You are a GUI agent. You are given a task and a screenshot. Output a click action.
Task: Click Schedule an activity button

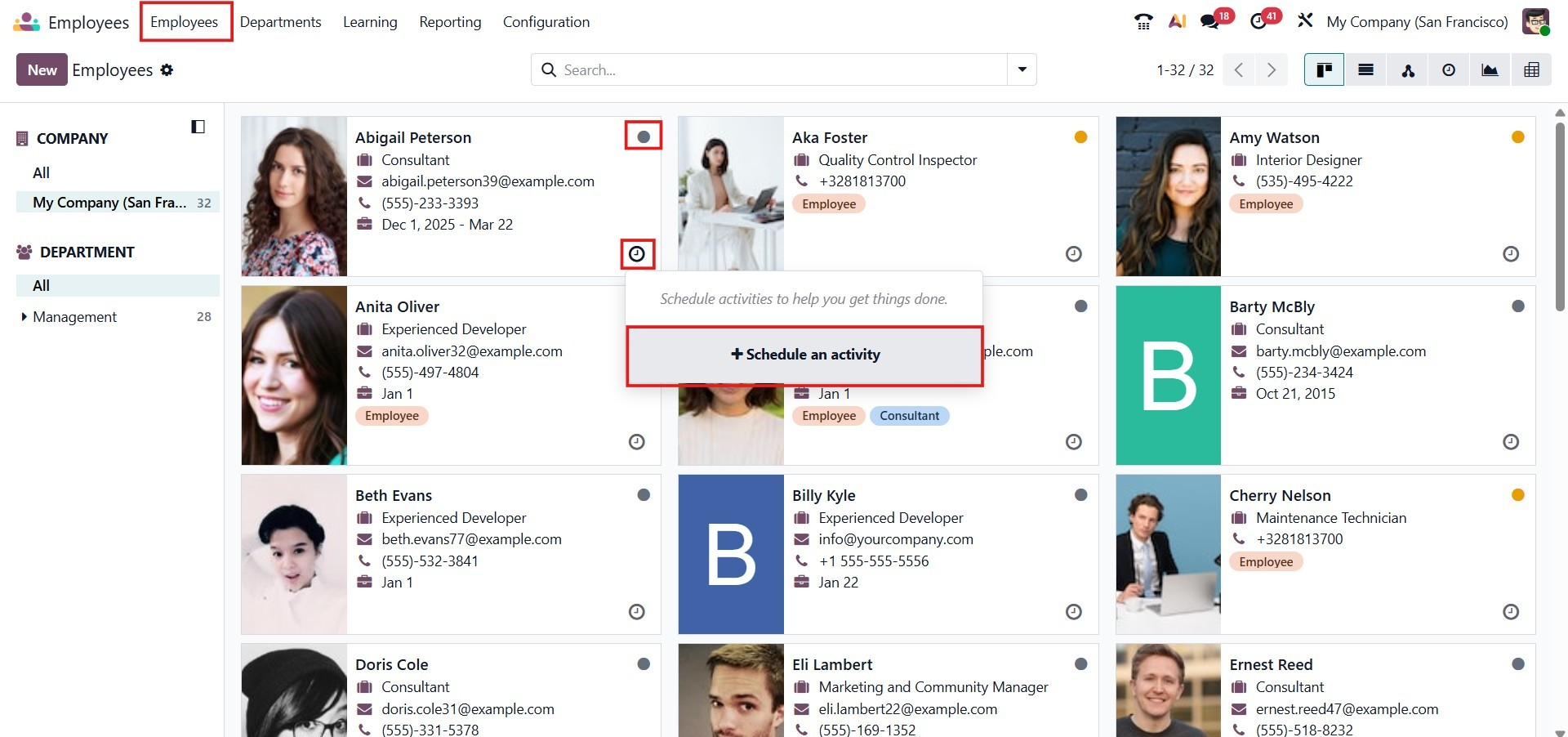point(804,355)
